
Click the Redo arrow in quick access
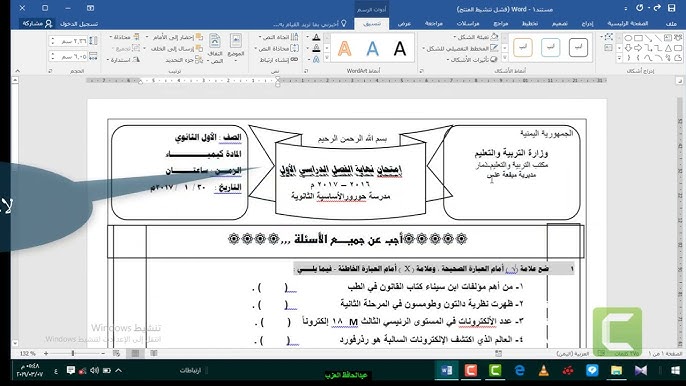pyautogui.click(x=657, y=8)
